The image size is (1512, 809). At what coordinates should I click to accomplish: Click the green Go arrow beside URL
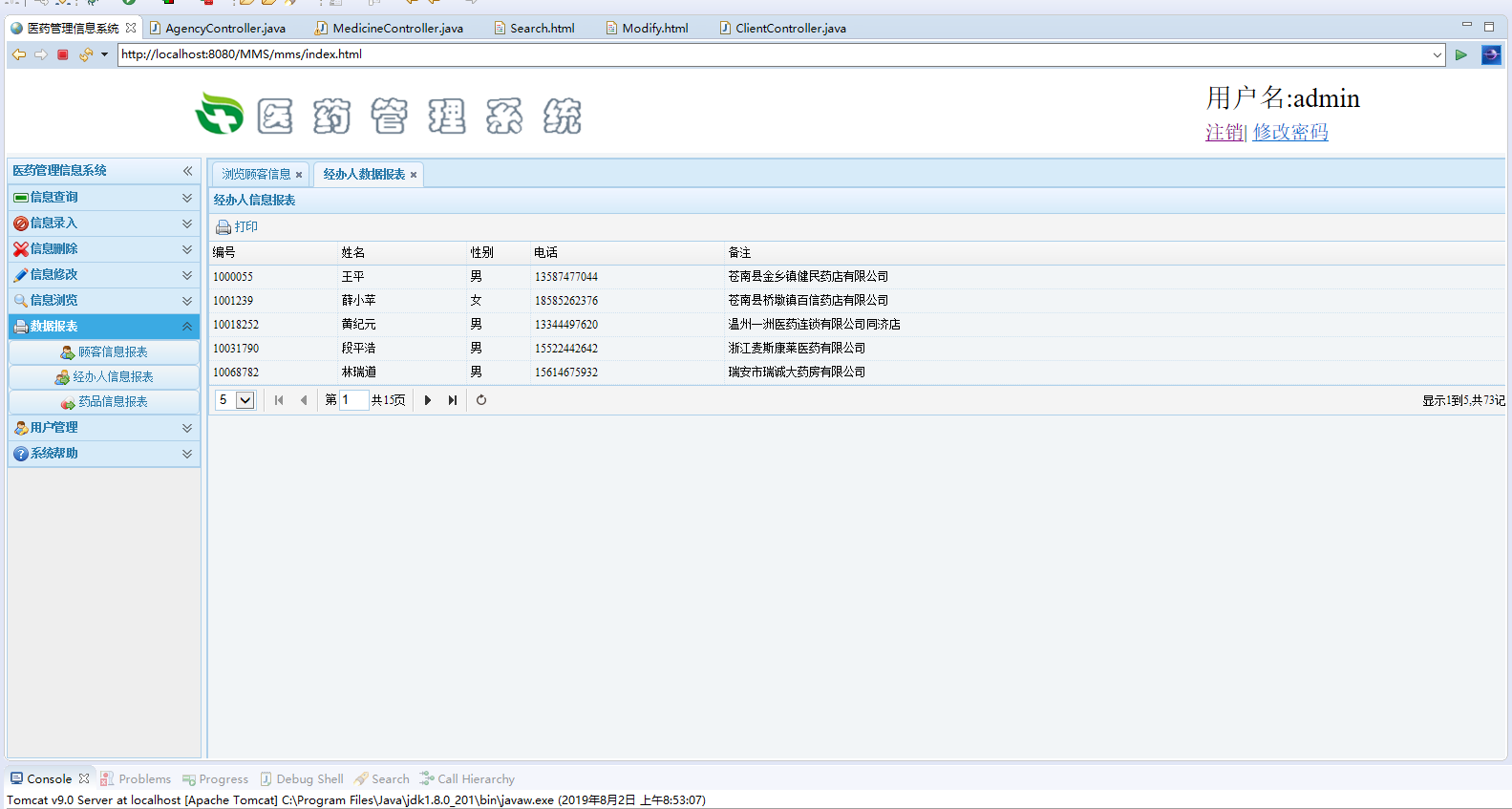coord(1460,54)
